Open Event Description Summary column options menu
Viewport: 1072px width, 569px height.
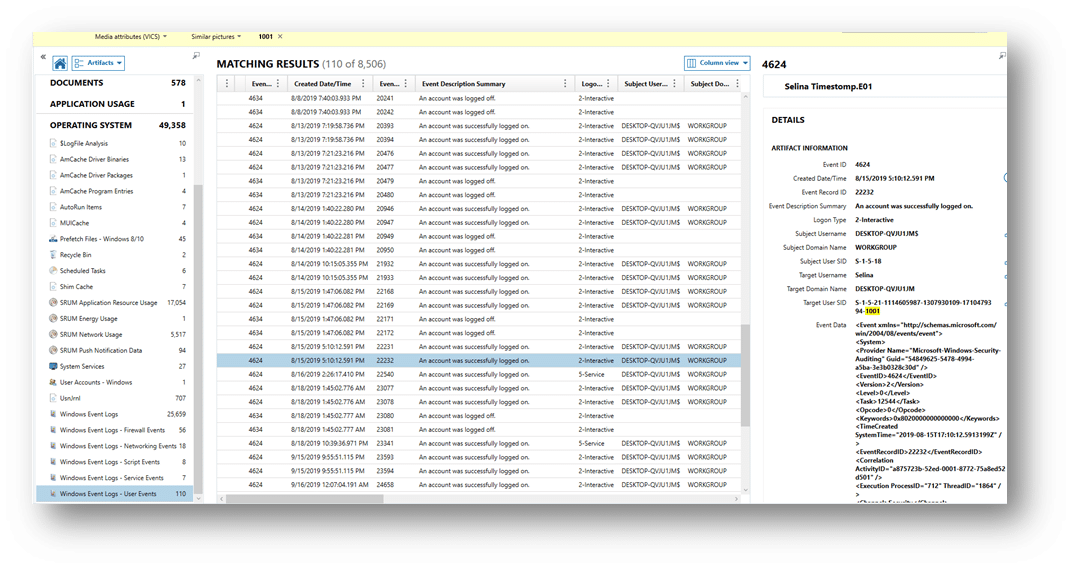point(565,84)
